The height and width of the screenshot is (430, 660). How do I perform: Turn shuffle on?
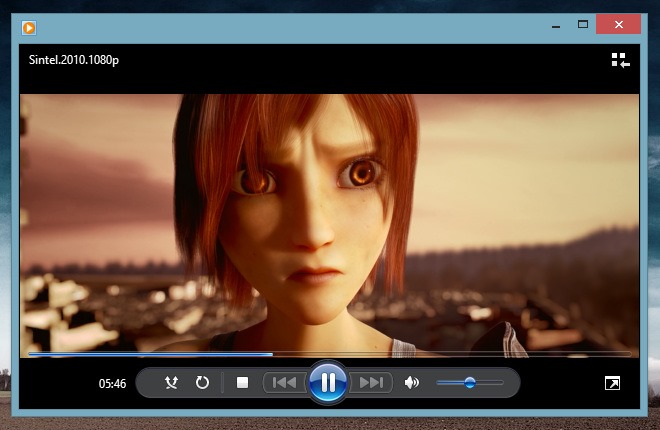[171, 382]
